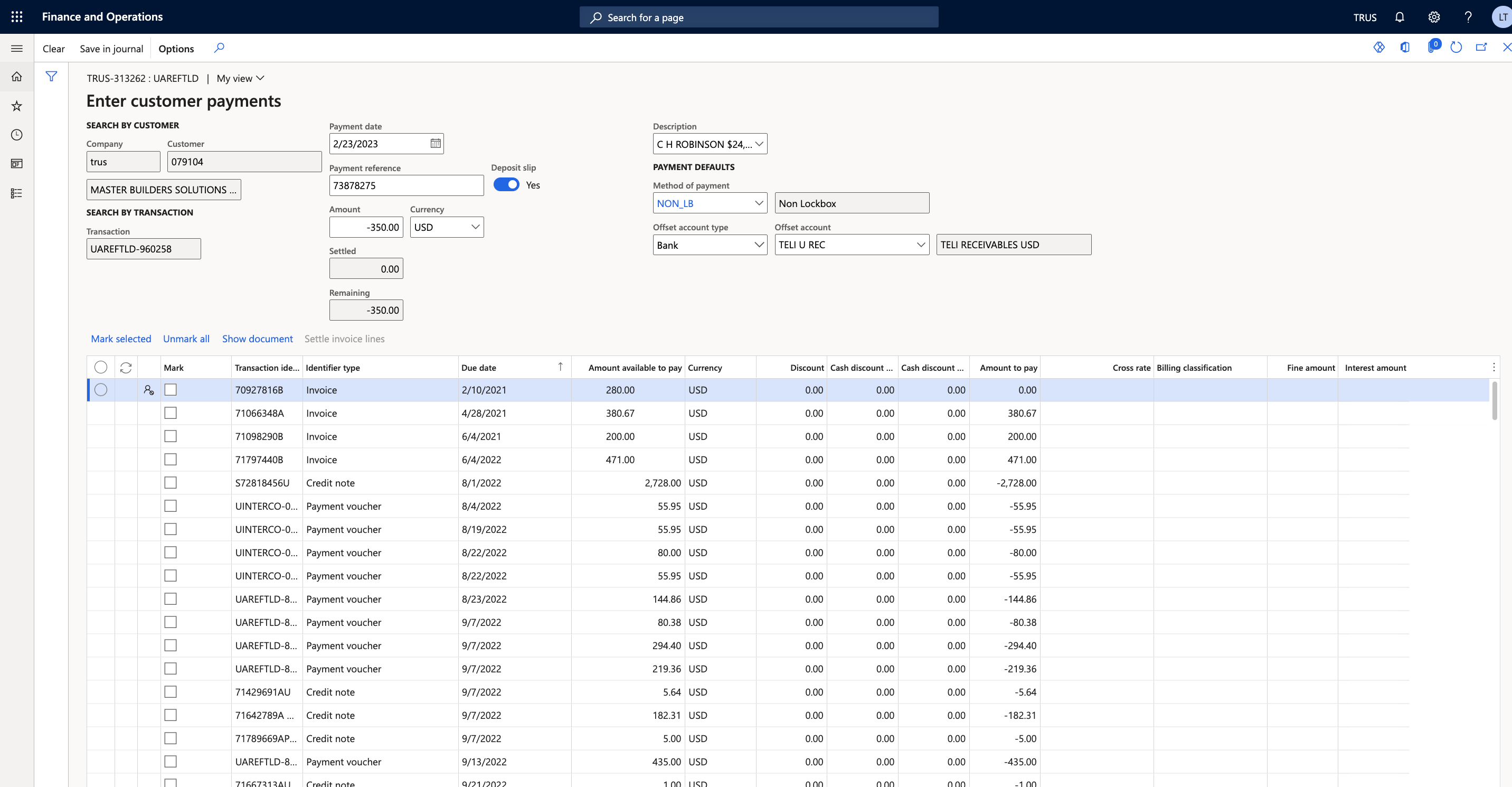Open the app launcher waffle icon

(17, 17)
